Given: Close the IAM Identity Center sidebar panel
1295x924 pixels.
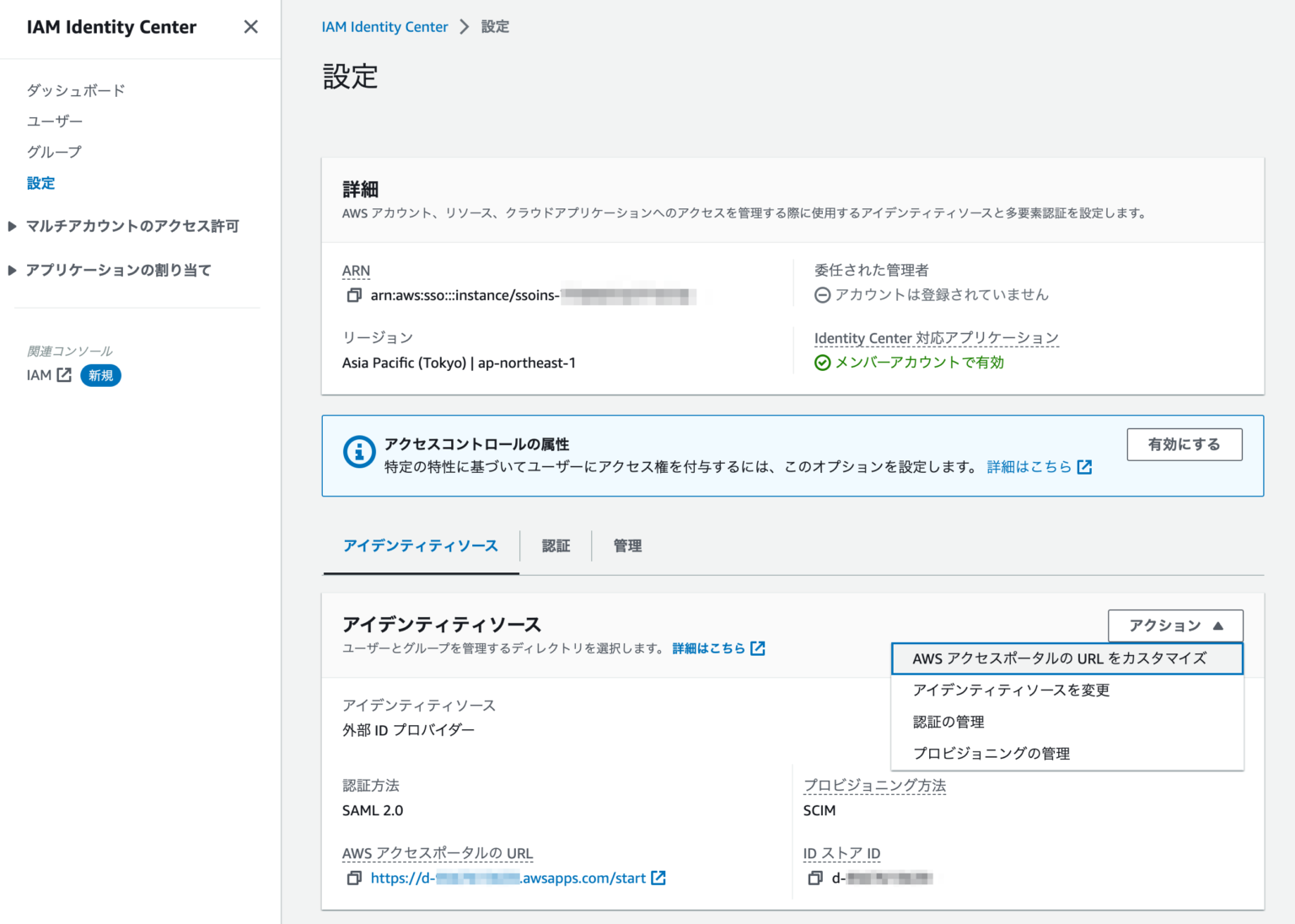Looking at the screenshot, I should pos(250,27).
